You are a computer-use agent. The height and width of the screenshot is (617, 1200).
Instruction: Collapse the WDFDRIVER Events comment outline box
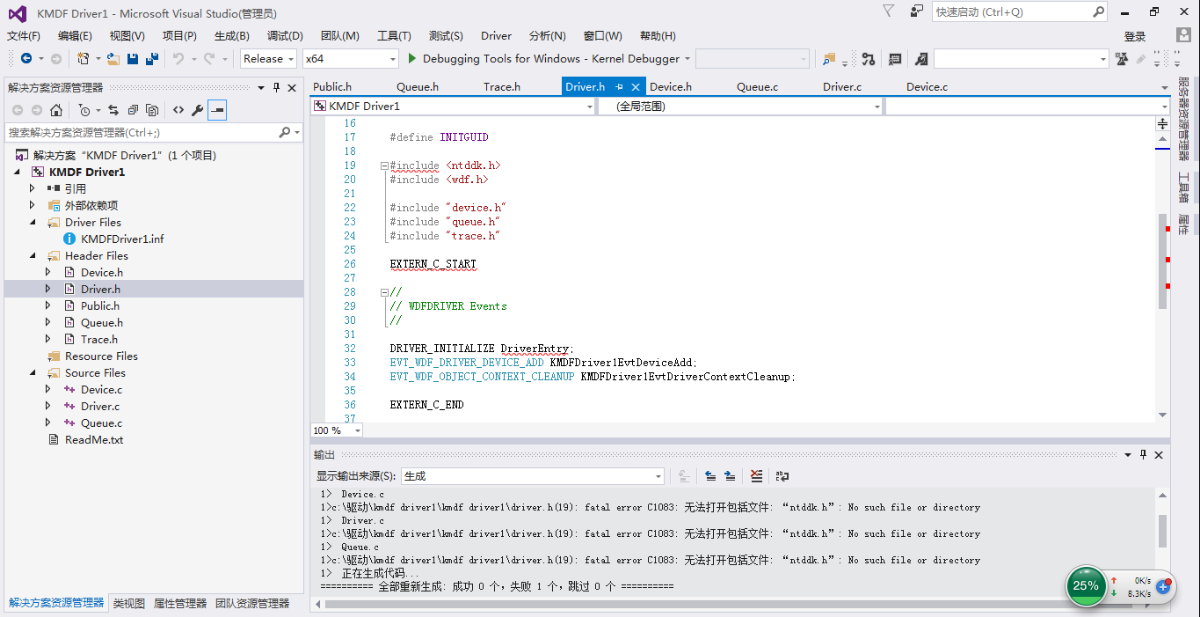384,292
